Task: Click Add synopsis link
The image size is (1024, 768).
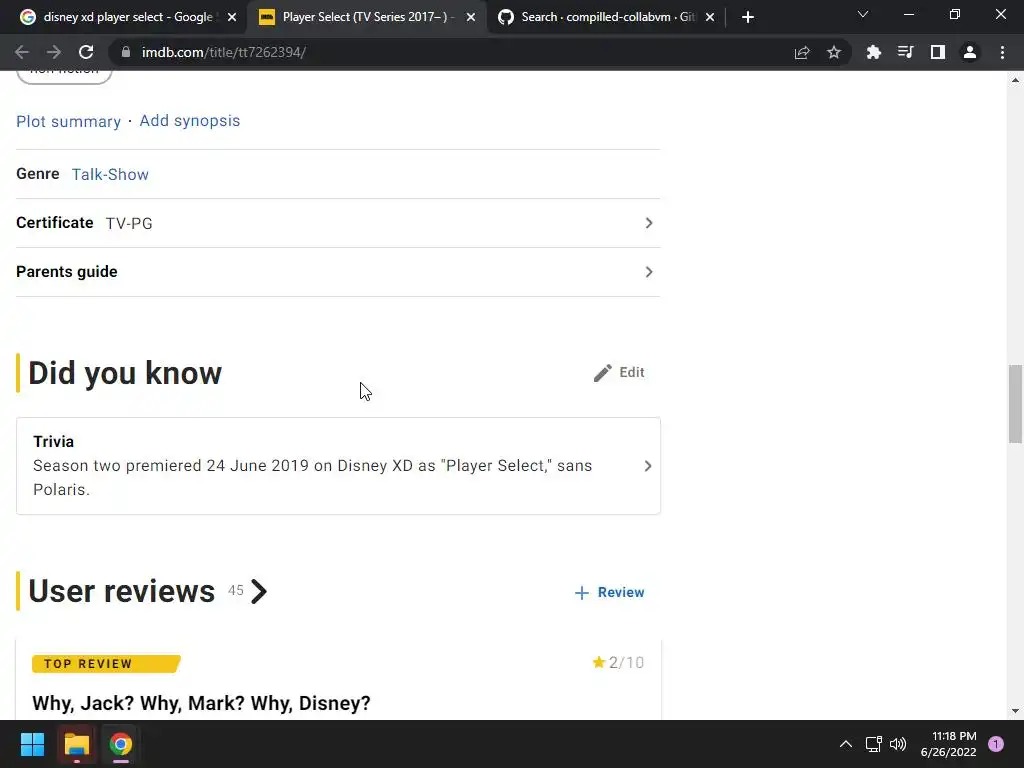Action: pyautogui.click(x=189, y=121)
